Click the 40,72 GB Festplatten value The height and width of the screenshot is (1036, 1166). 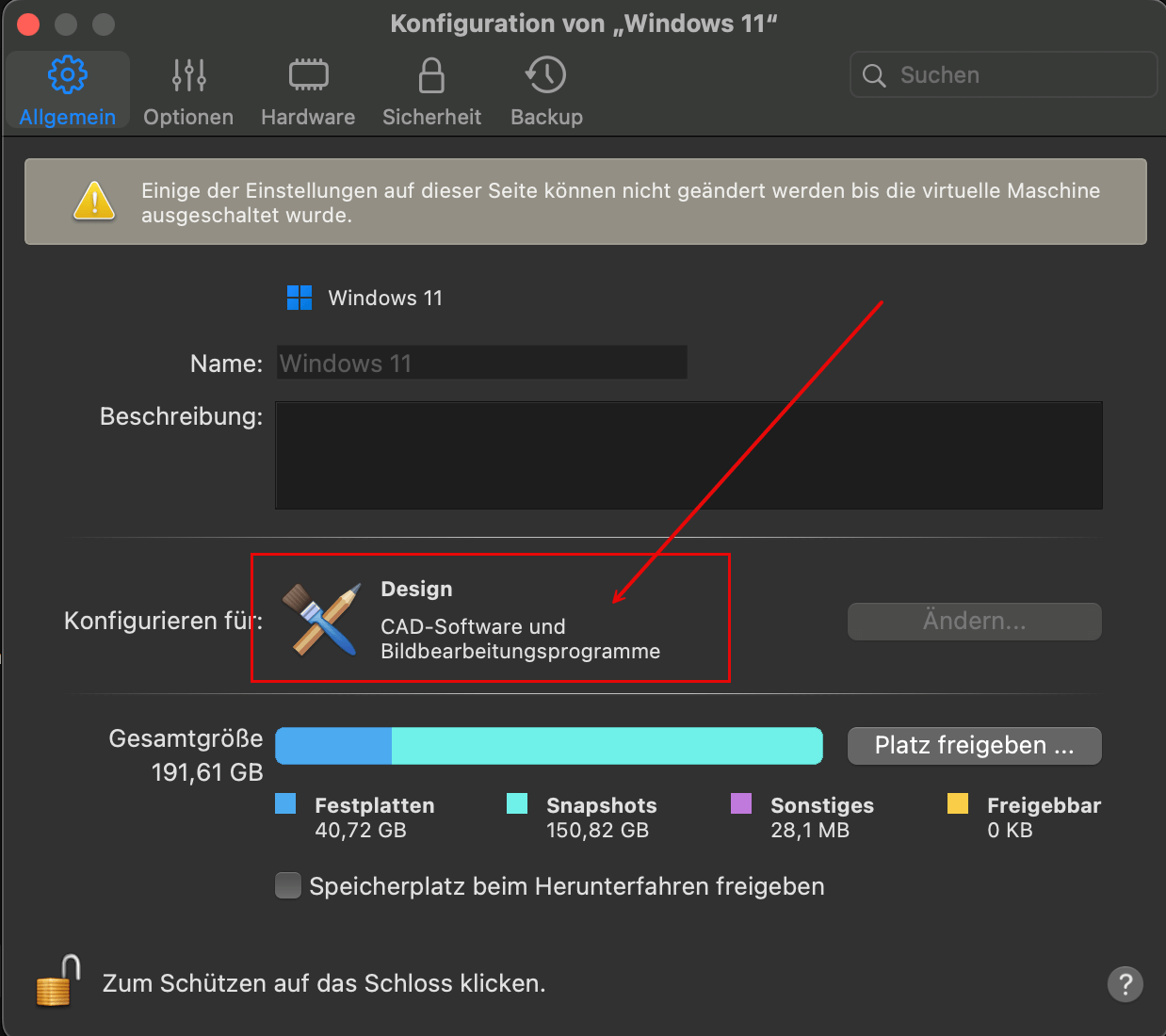[x=361, y=830]
